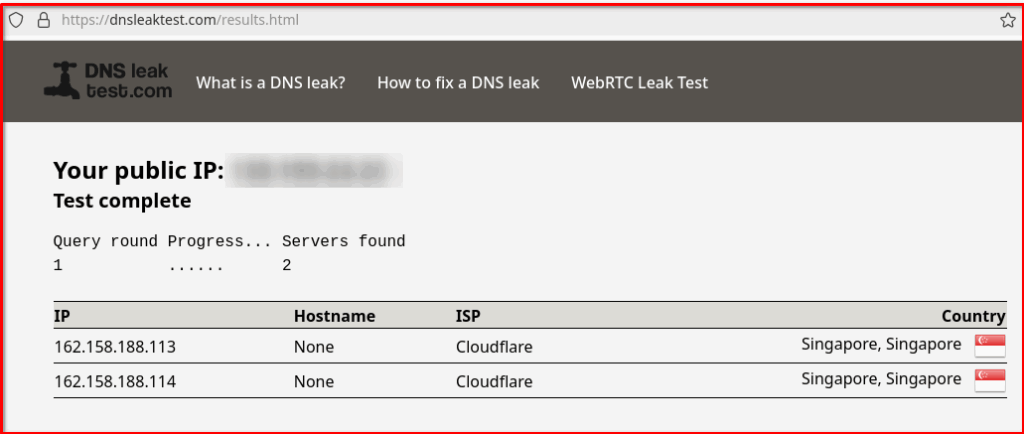Click the Hostname column header
The width and height of the screenshot is (1024, 434).
coord(334,317)
